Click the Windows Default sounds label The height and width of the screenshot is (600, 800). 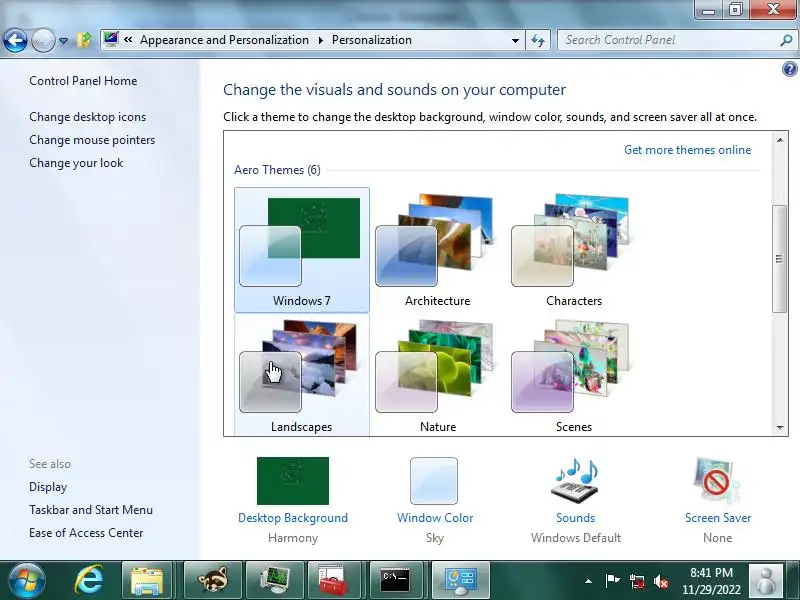click(576, 538)
